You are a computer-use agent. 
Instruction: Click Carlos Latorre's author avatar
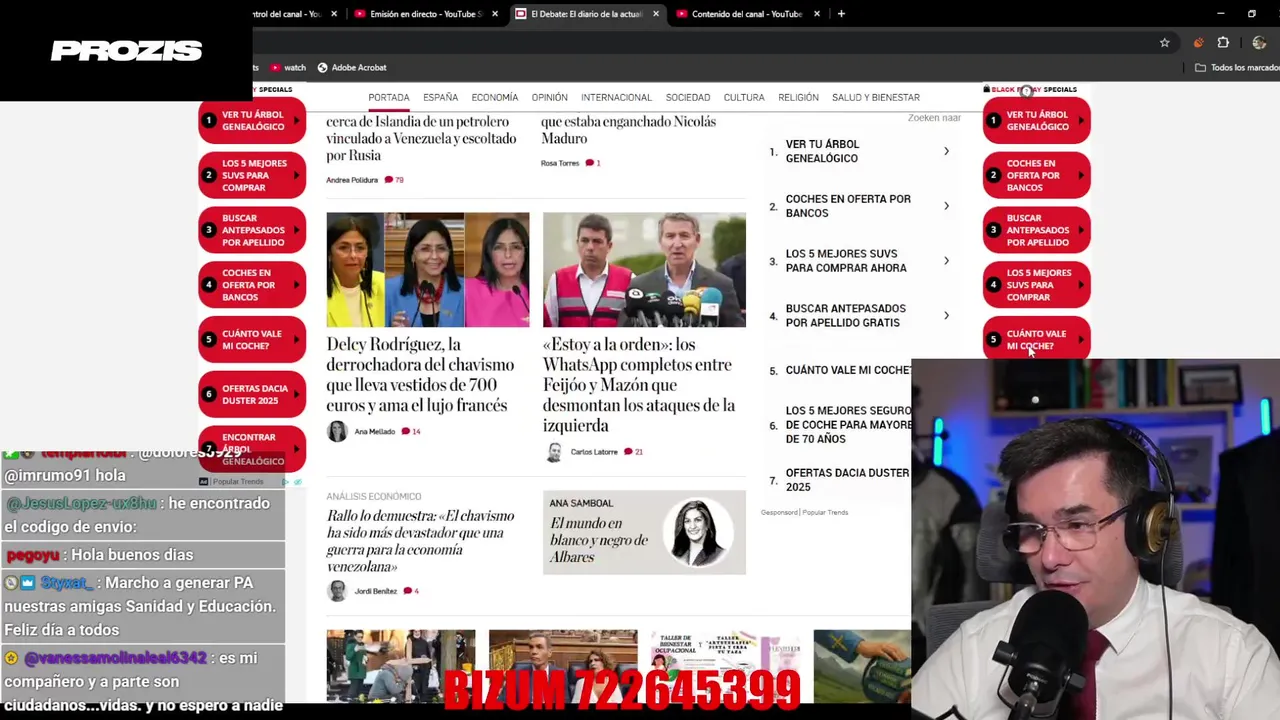pos(554,452)
